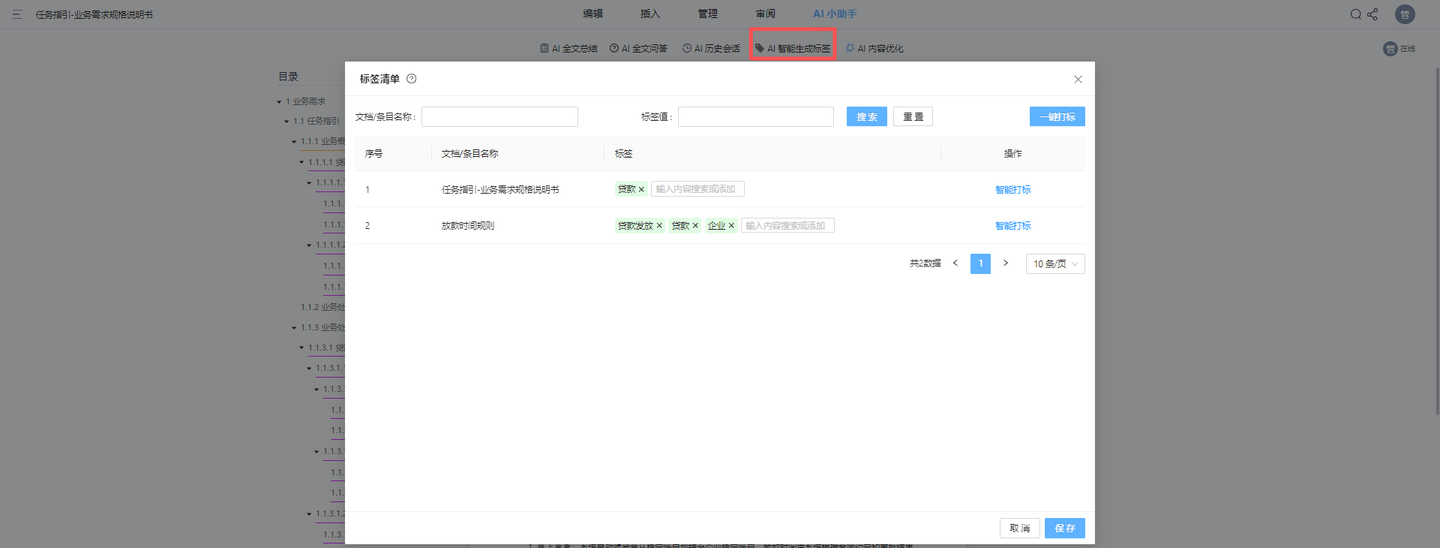Click the 搜索 button
This screenshot has height=548, width=1440.
point(867,117)
